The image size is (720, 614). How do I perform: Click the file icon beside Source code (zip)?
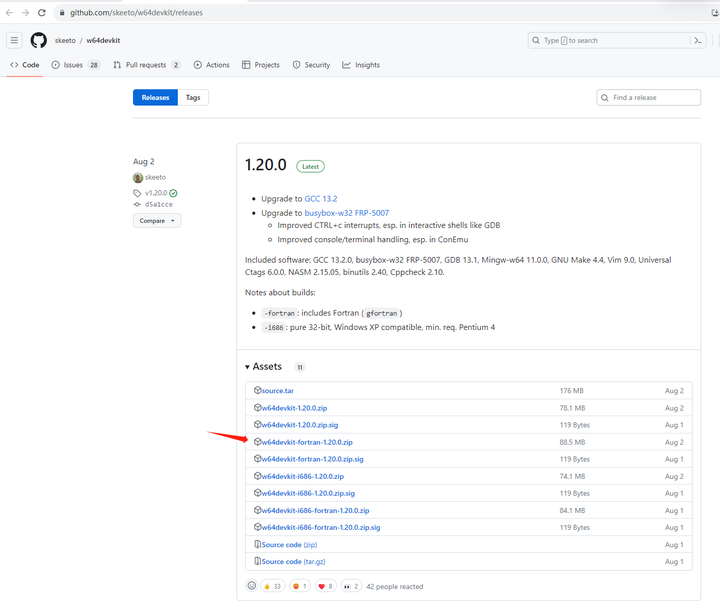(258, 544)
